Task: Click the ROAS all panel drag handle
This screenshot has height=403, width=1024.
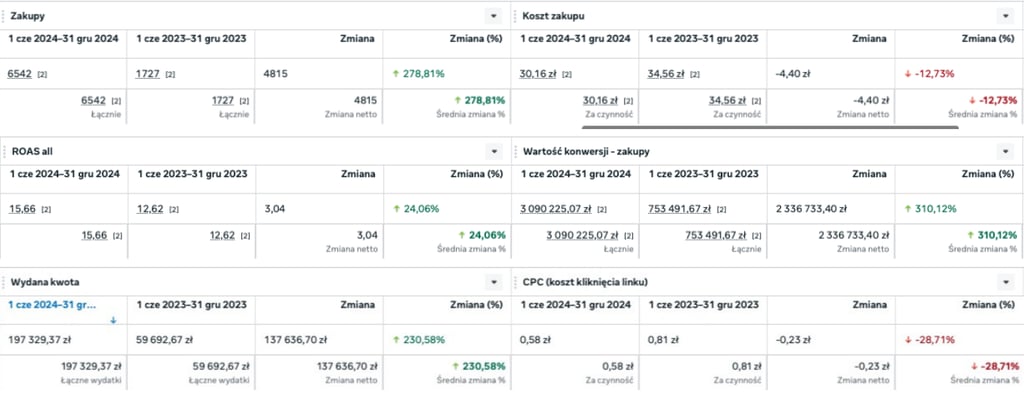Action: [5, 151]
